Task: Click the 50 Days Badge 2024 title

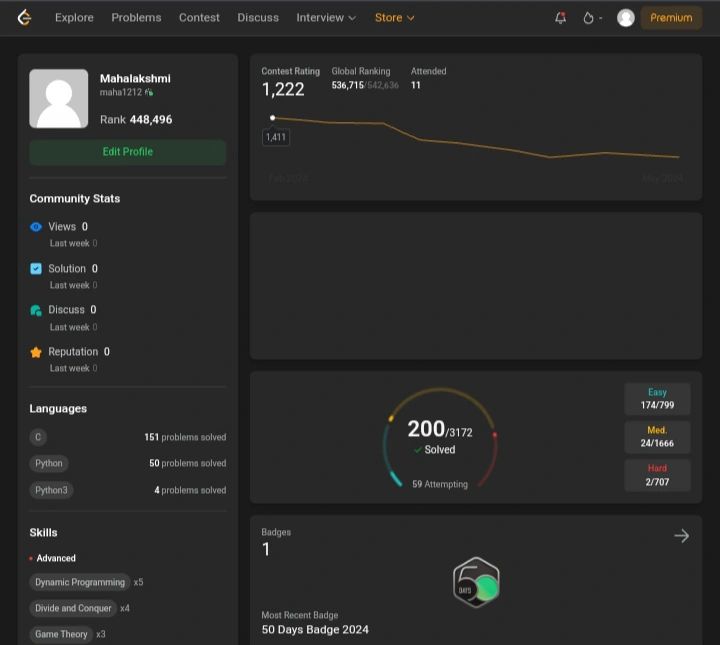Action: [x=315, y=629]
